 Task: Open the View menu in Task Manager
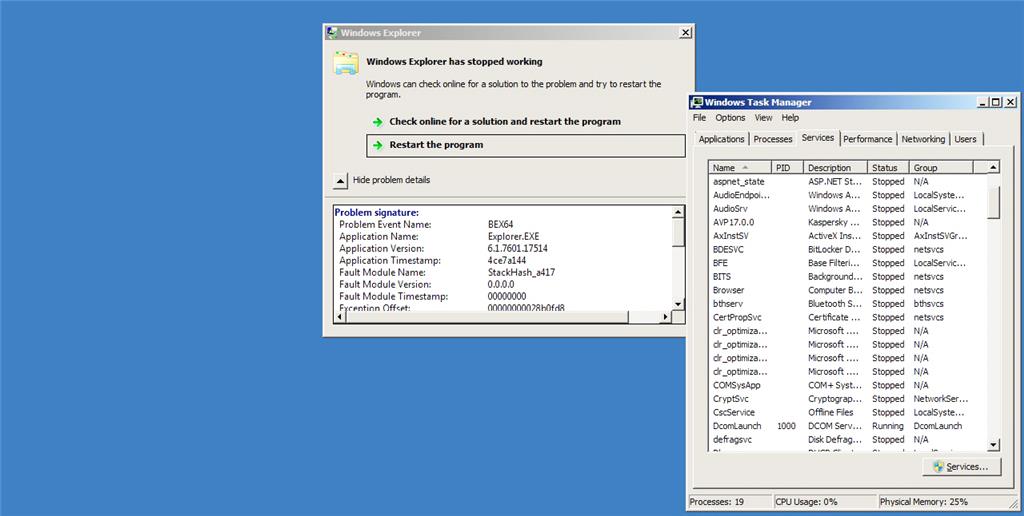coord(763,118)
